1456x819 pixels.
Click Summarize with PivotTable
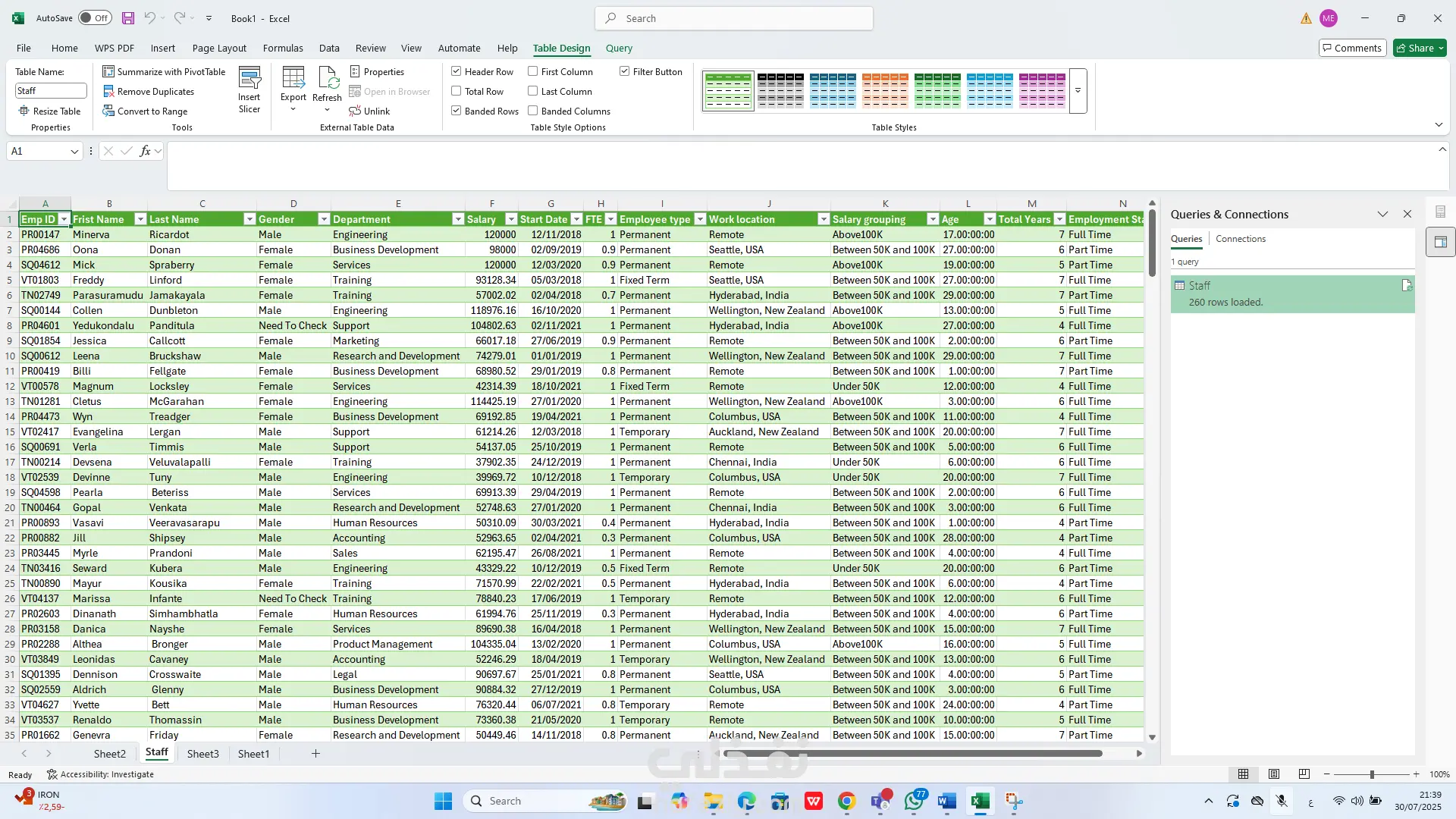165,71
